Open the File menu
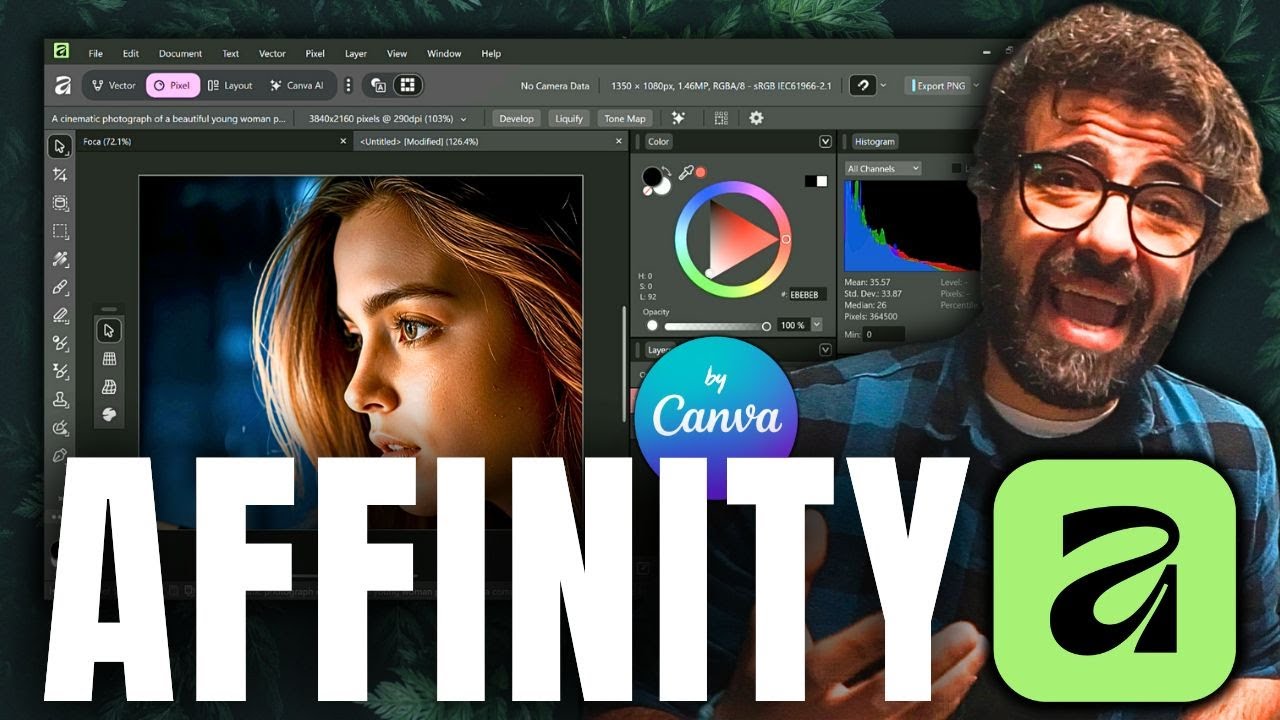 [x=95, y=54]
